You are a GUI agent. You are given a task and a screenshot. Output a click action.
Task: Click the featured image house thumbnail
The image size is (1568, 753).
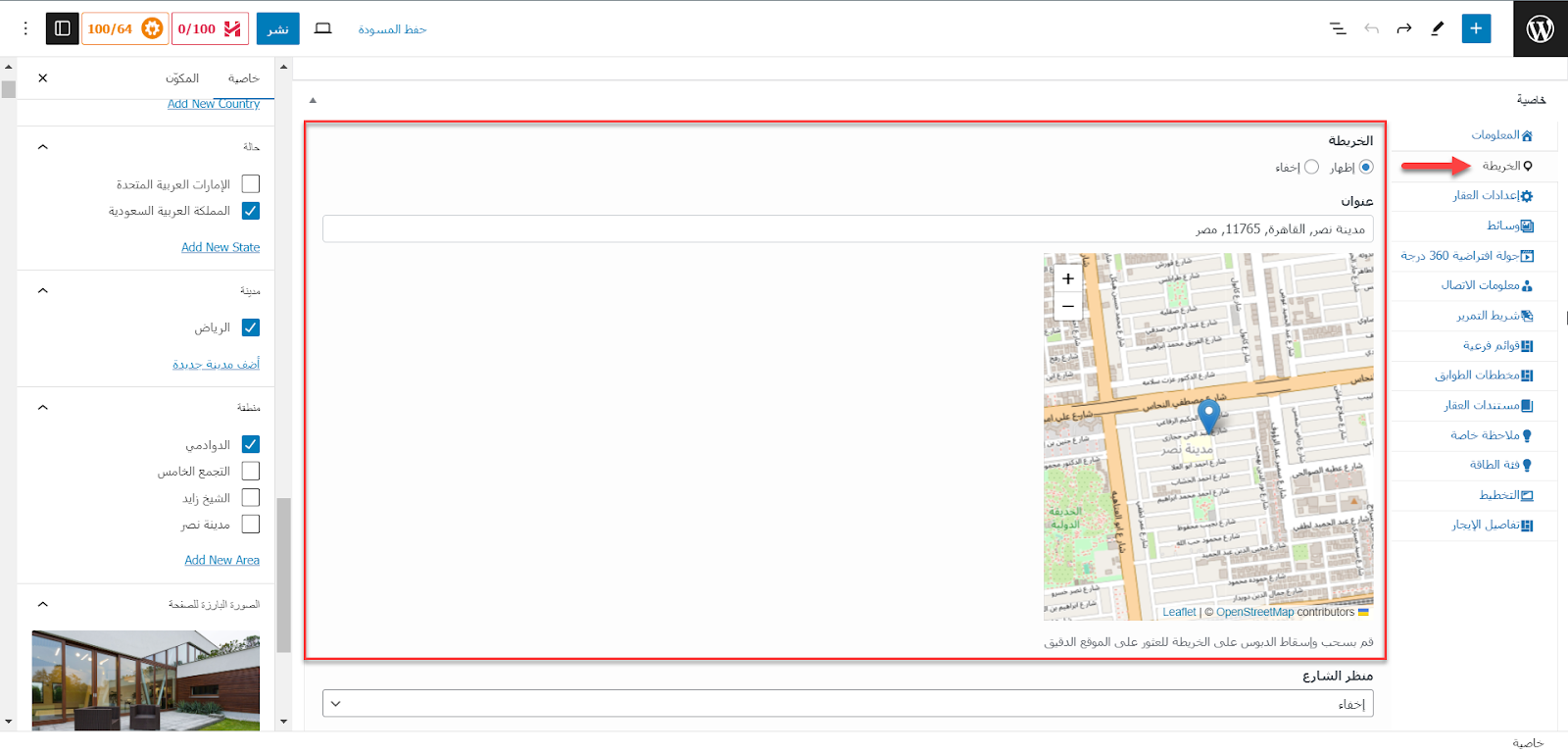[x=146, y=680]
